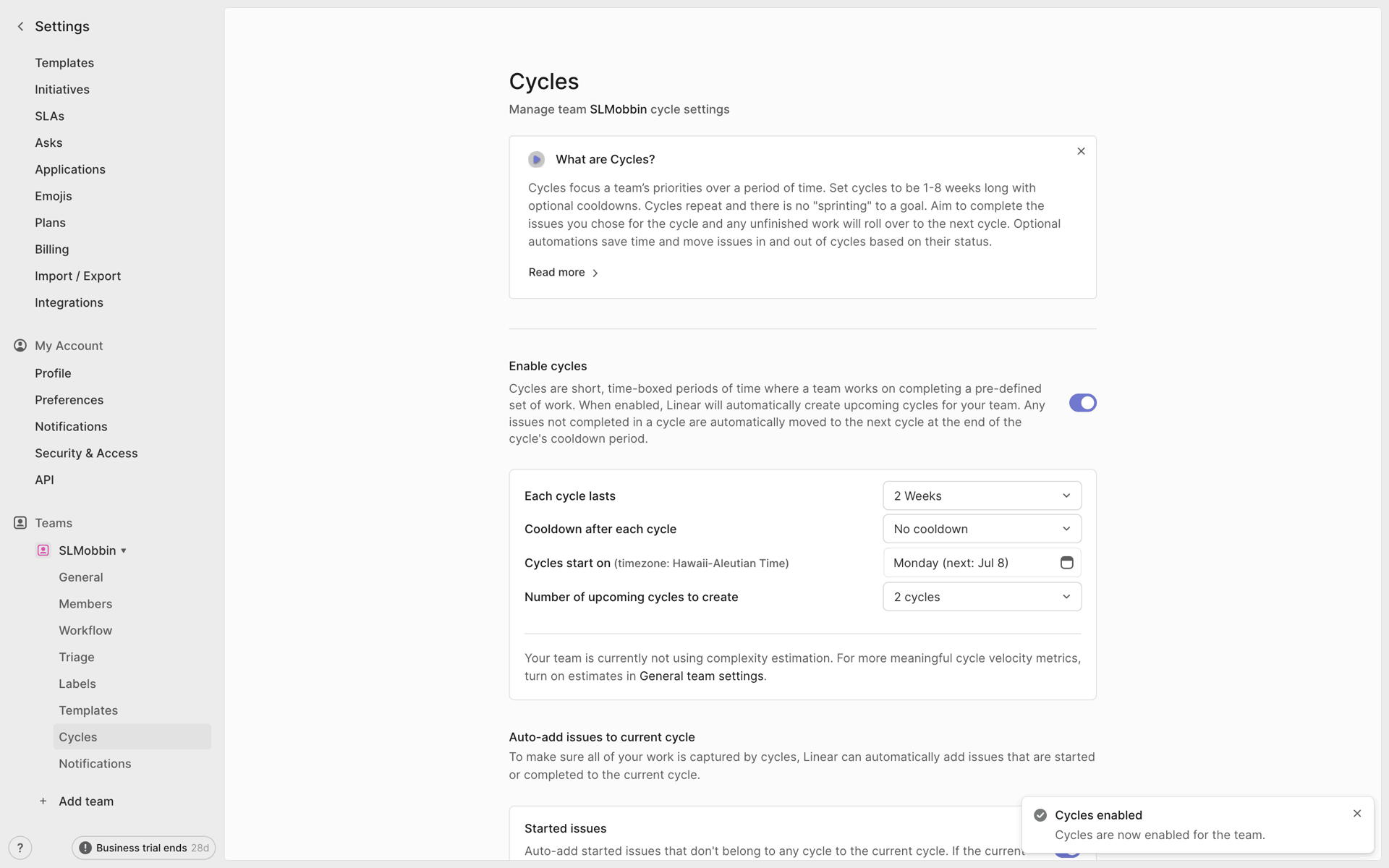Open the Each cycle lasts dropdown
Viewport: 1389px width, 868px height.
click(982, 495)
